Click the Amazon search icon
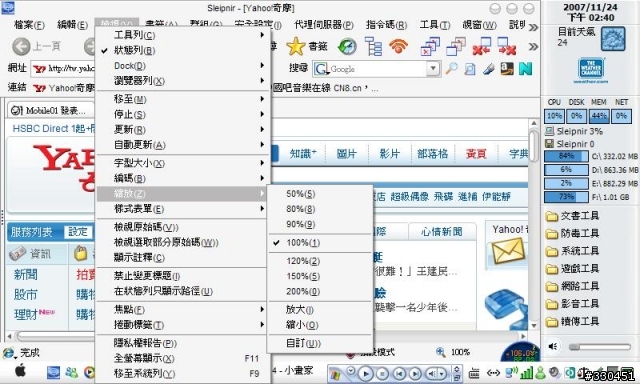Image resolution: width=640 pixels, height=384 pixels. (x=507, y=69)
